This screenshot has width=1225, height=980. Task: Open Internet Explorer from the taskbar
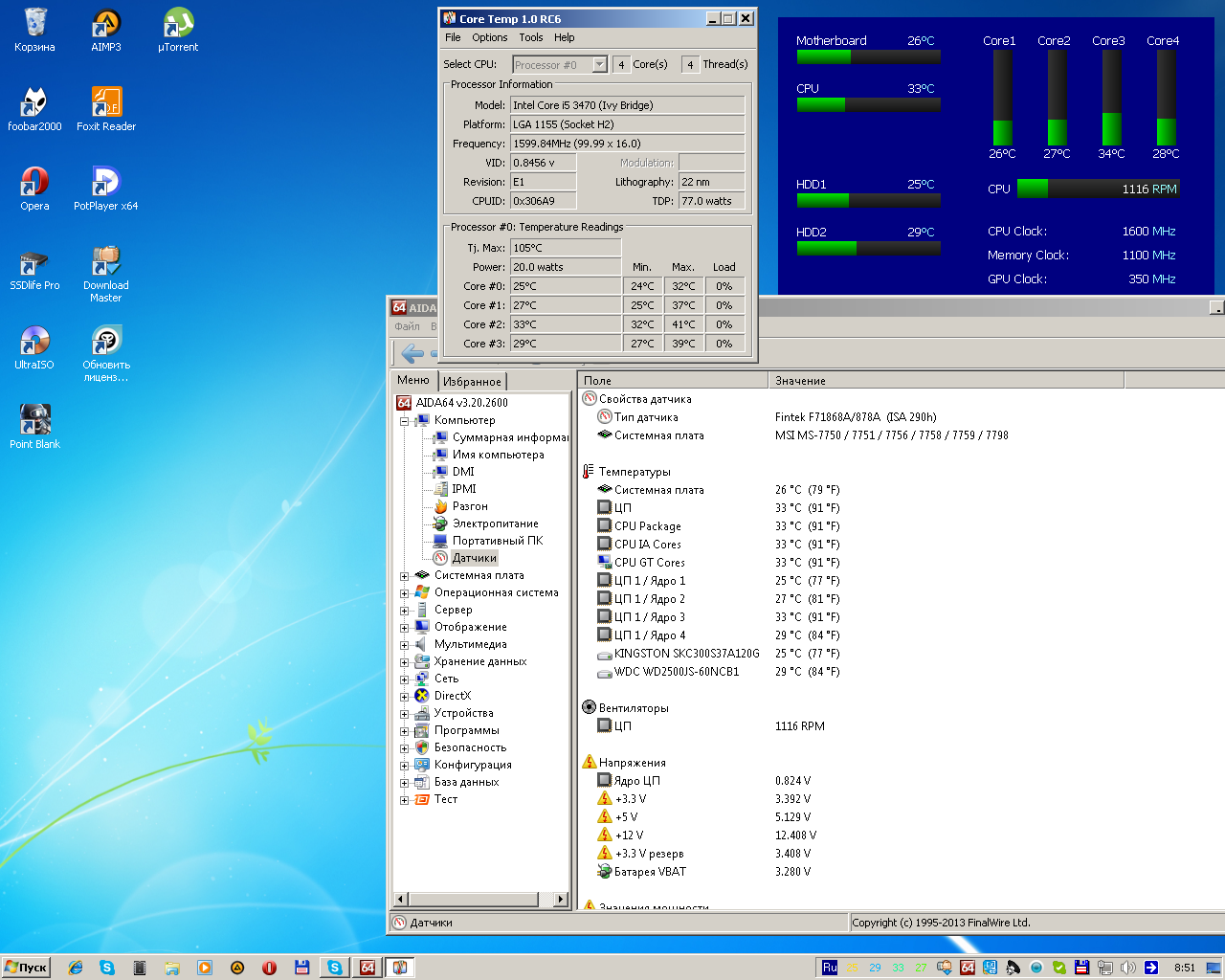(x=76, y=968)
